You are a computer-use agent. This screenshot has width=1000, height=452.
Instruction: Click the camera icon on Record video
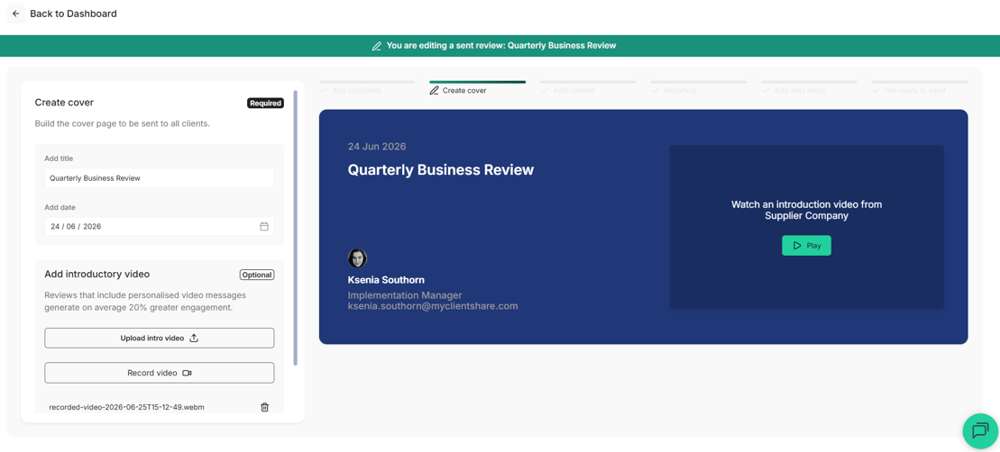click(x=187, y=373)
